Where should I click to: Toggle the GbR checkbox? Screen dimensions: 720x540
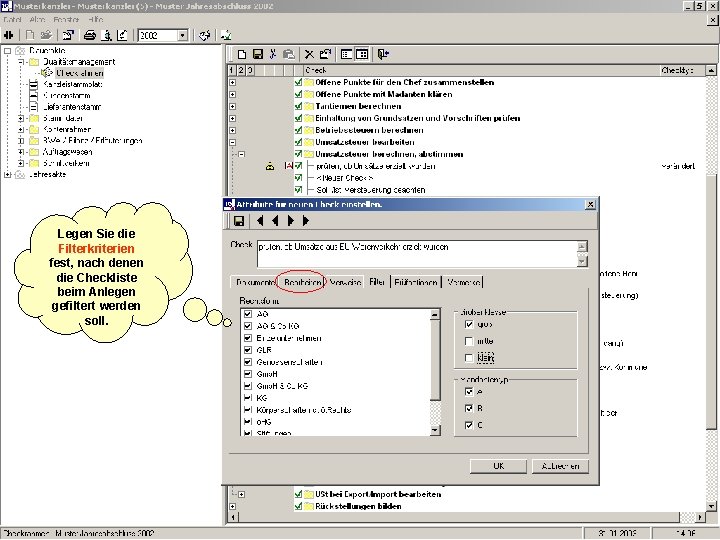coord(248,350)
